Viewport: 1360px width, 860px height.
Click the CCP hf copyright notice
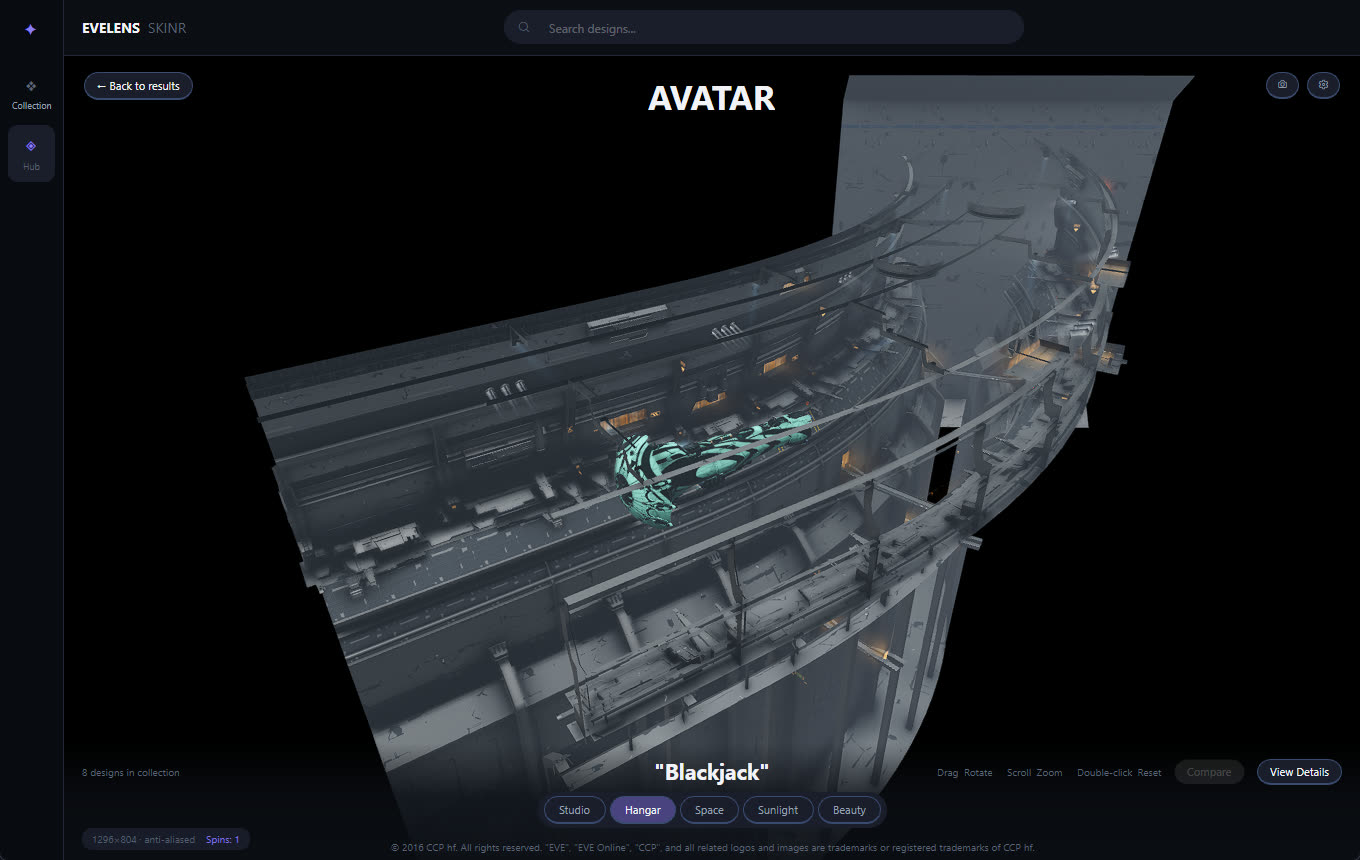712,848
